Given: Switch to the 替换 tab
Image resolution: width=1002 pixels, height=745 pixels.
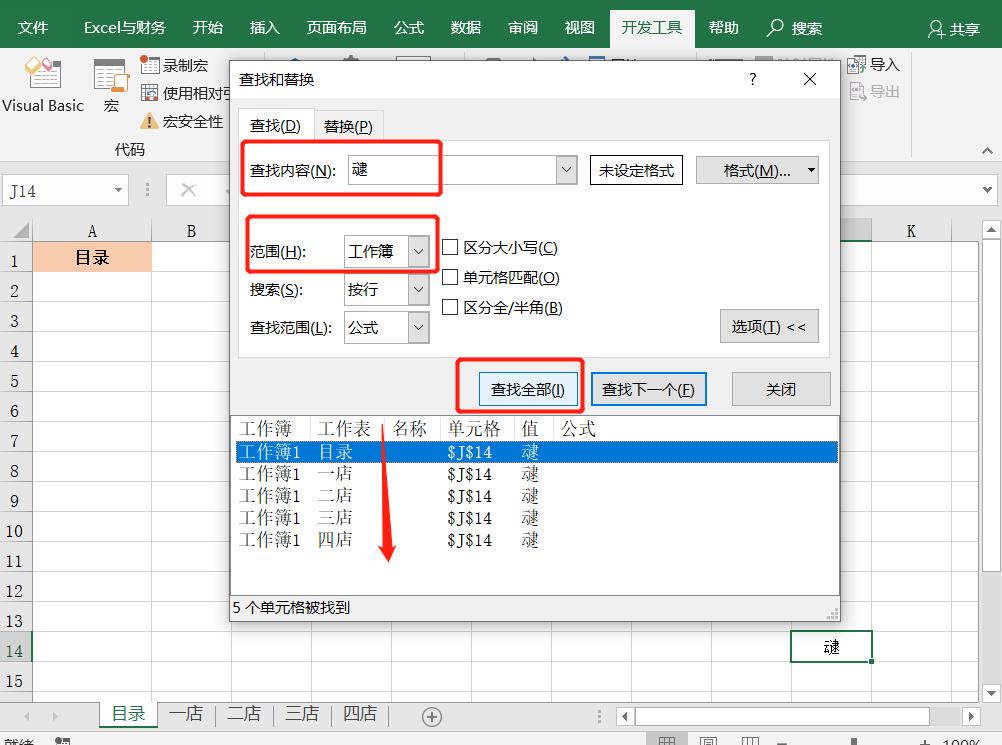Looking at the screenshot, I should [348, 125].
